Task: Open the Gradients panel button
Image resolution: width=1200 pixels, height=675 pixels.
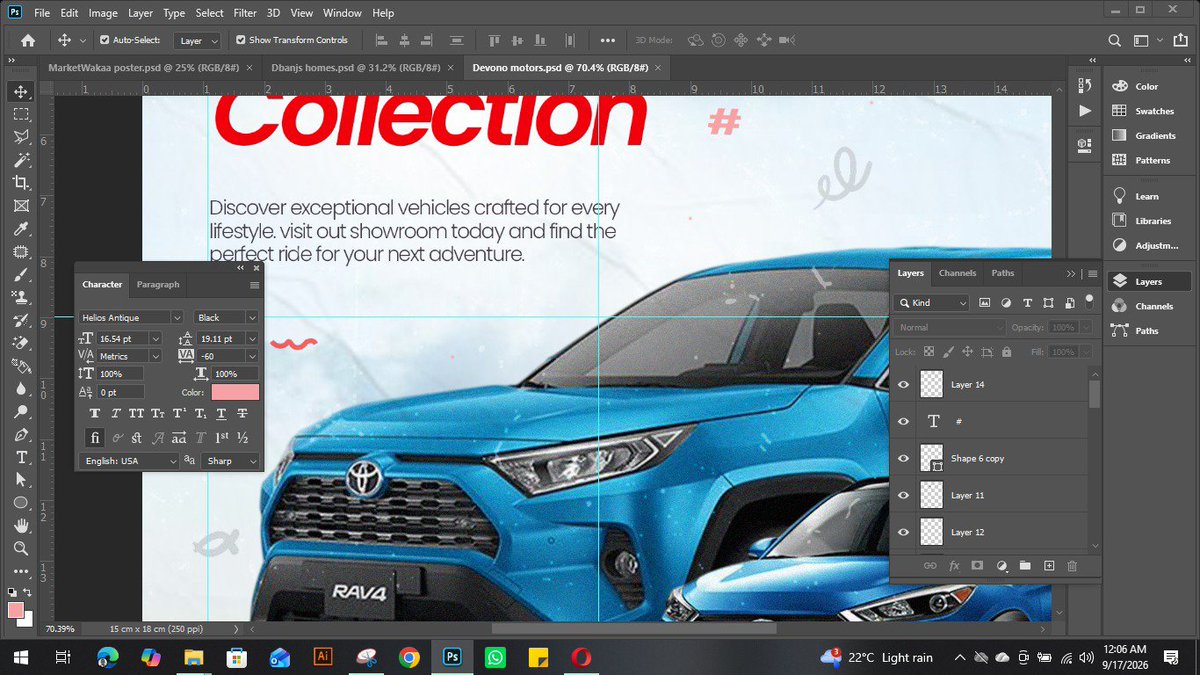Action: coord(1146,135)
